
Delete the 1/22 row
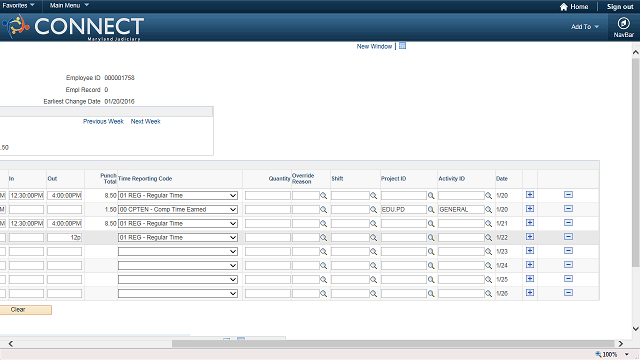[568, 237]
